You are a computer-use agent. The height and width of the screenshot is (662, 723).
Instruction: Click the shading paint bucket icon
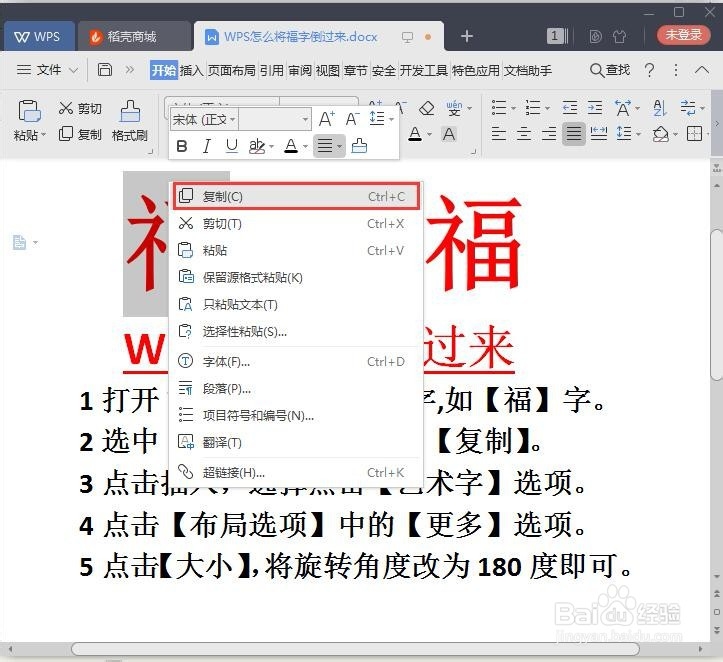661,134
